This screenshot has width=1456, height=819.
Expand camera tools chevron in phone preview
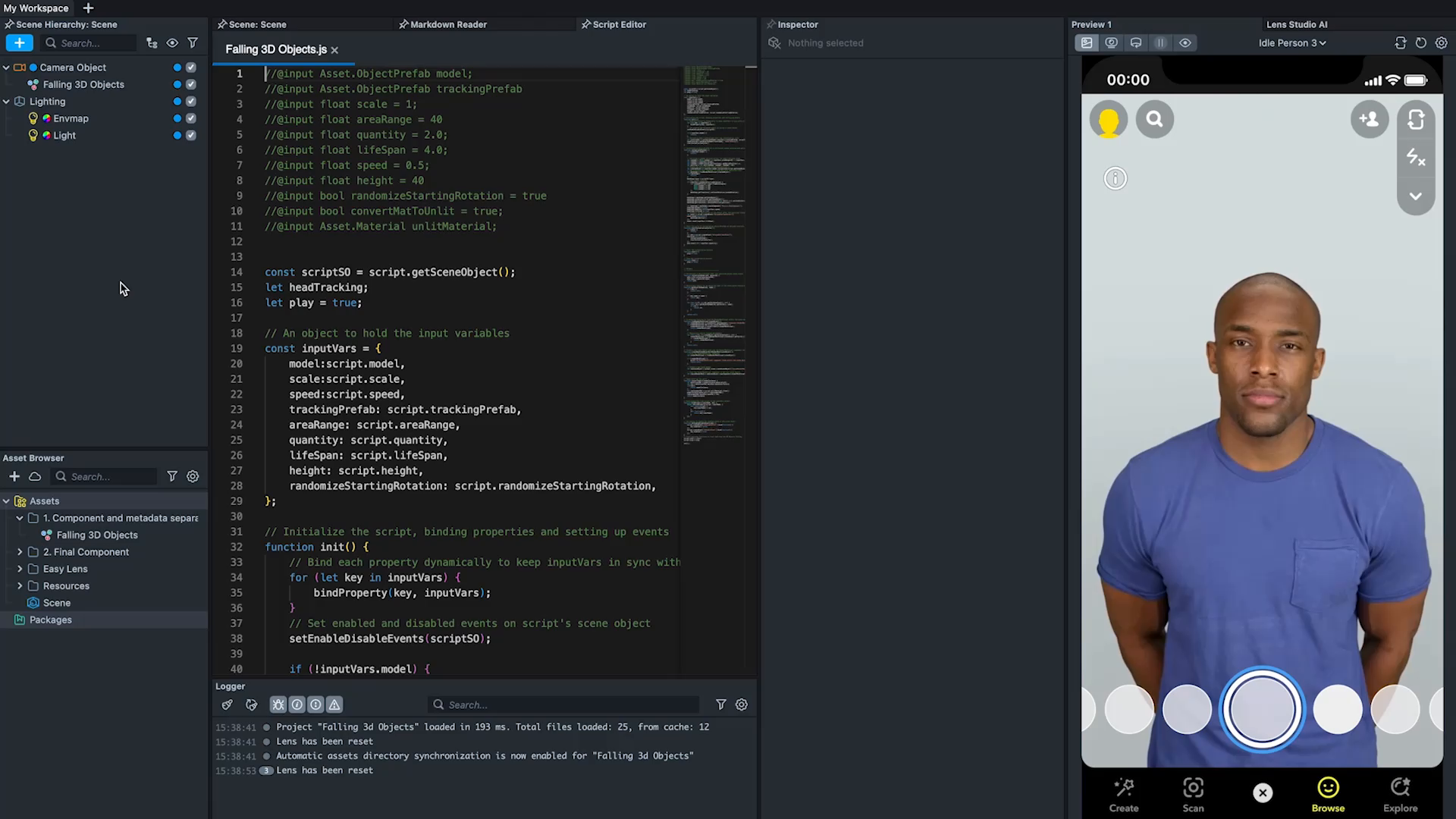click(1416, 196)
